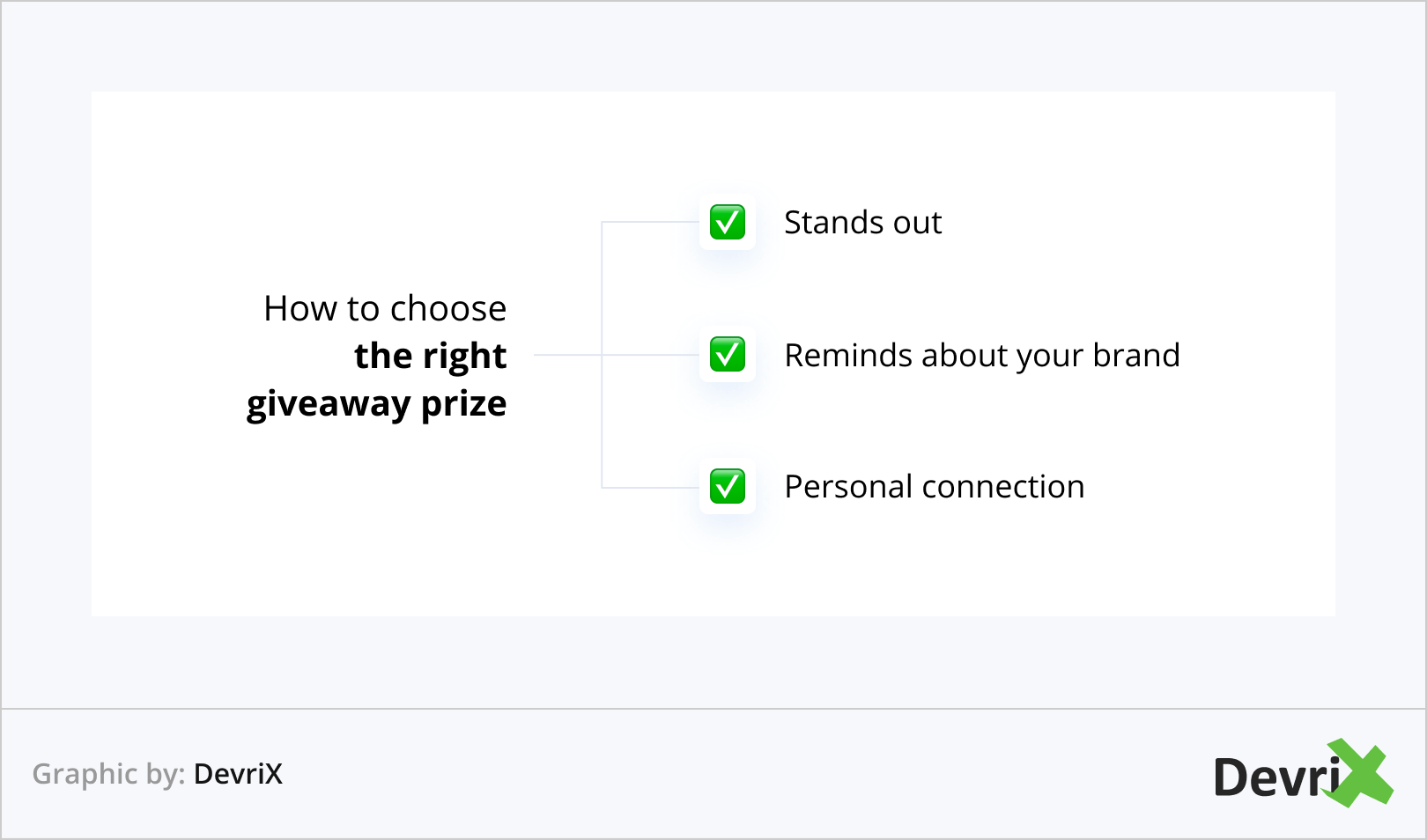Click the "Personal connection" label

934,487
